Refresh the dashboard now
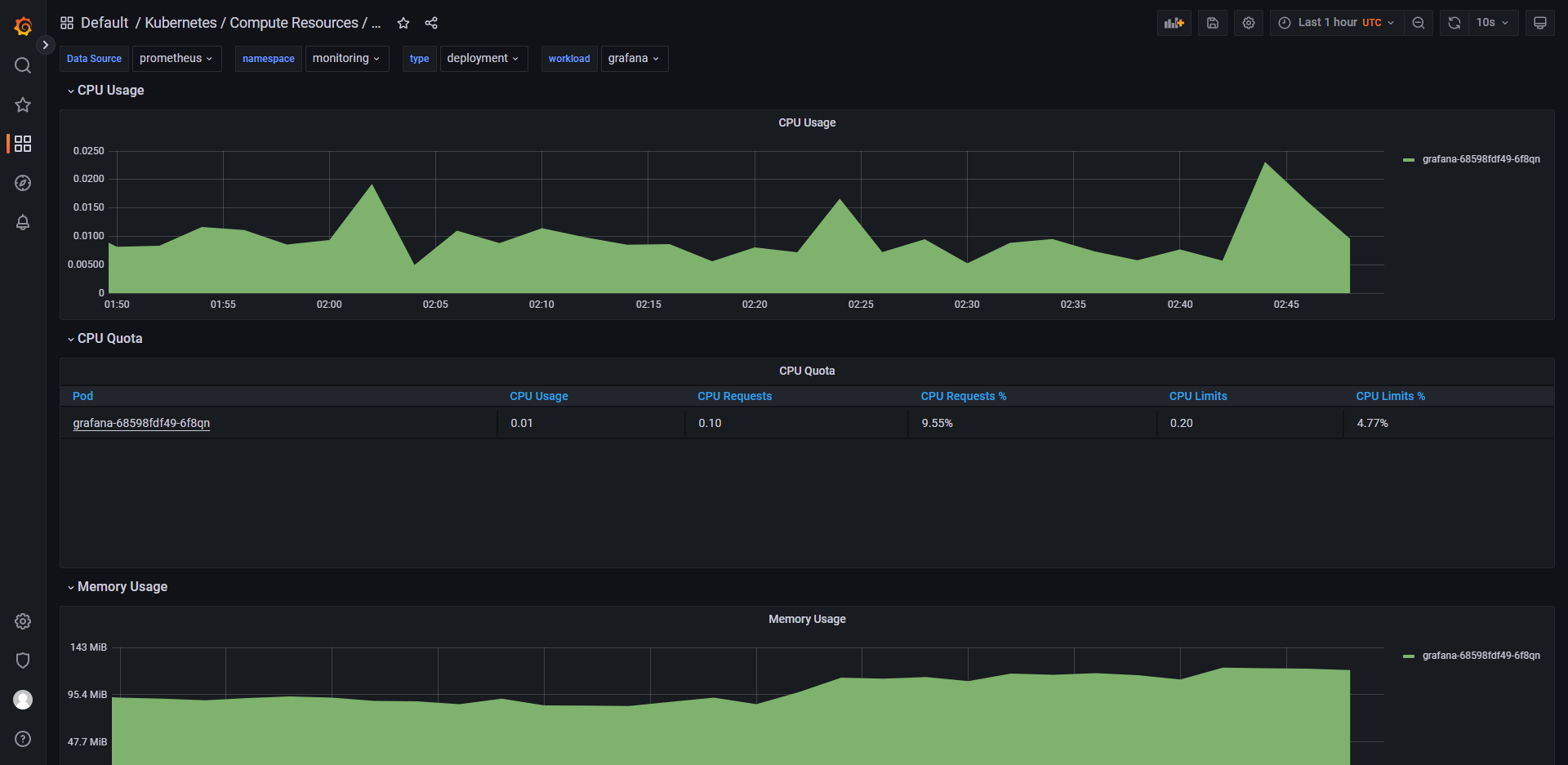1568x765 pixels. (x=1454, y=23)
